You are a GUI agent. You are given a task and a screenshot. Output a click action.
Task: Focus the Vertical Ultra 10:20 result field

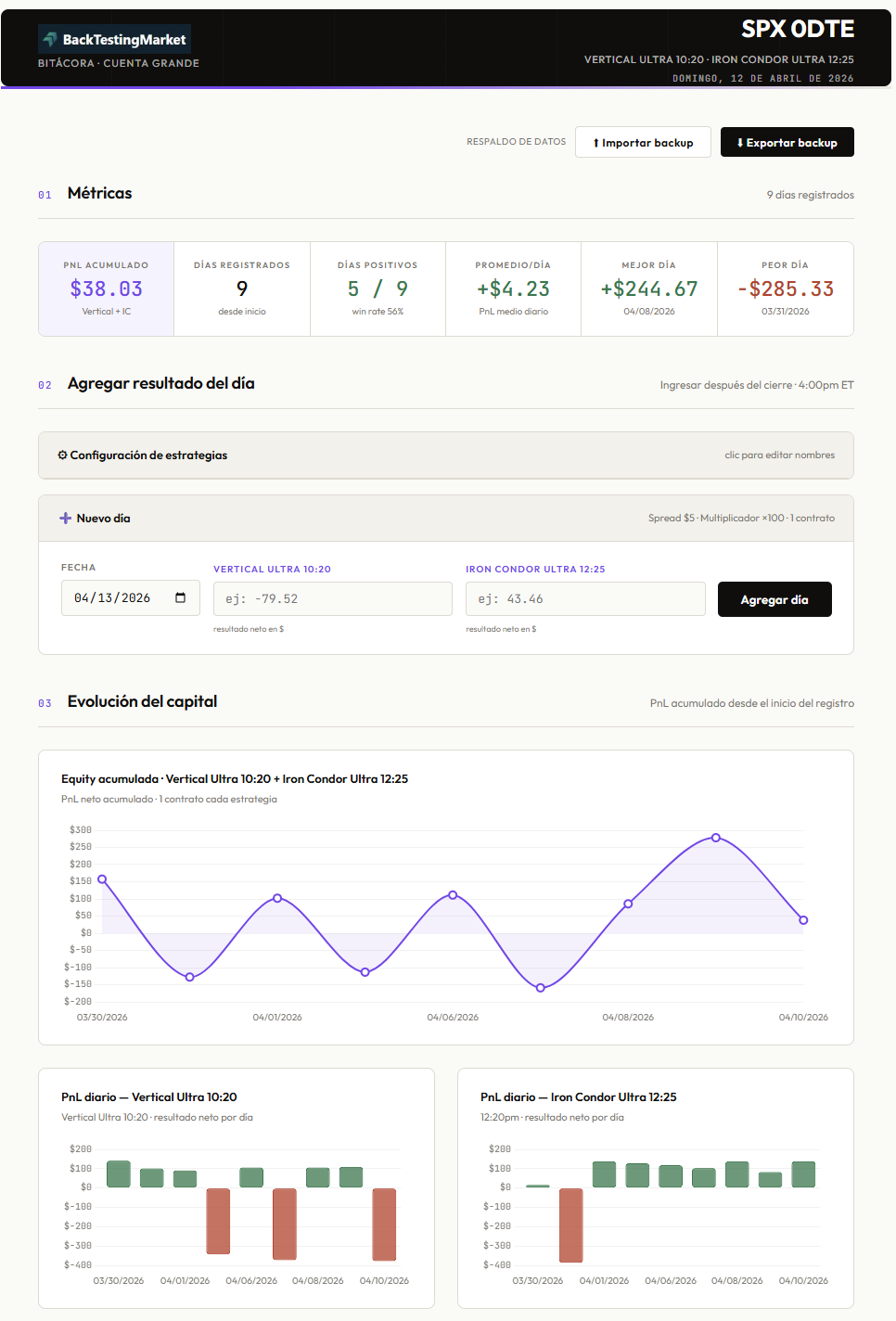click(332, 599)
